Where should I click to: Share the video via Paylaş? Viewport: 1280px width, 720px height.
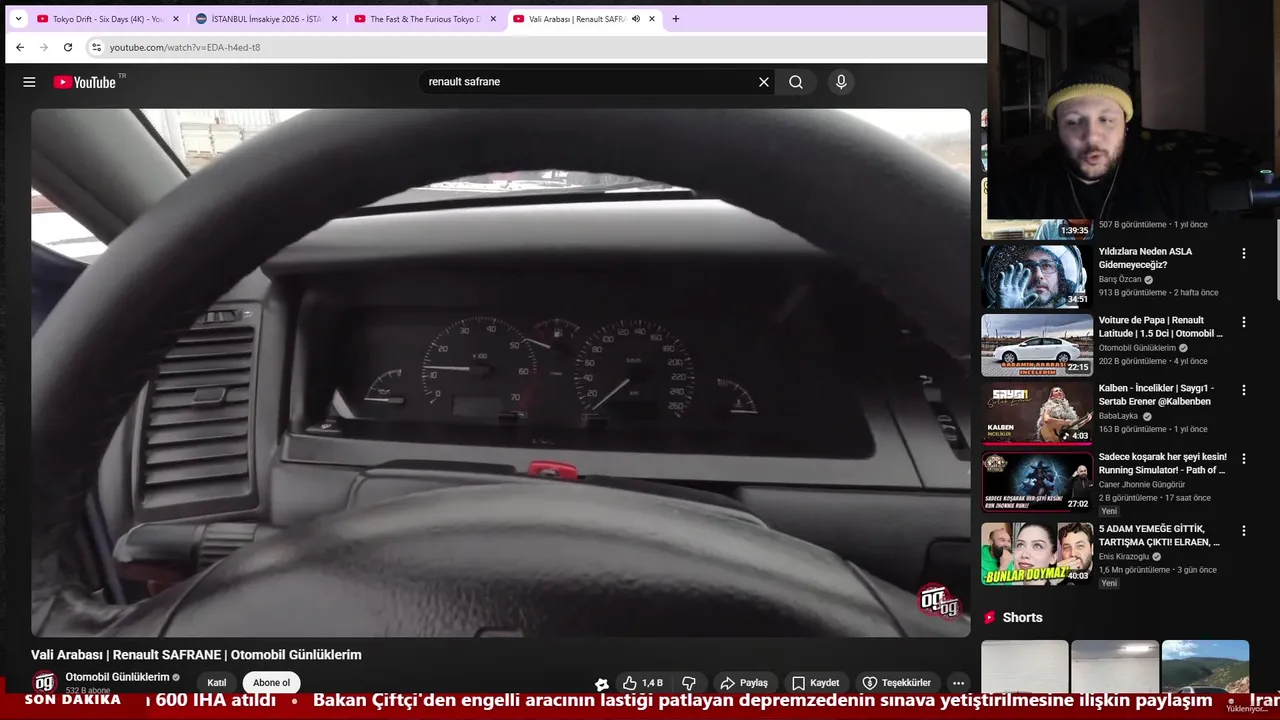point(744,683)
